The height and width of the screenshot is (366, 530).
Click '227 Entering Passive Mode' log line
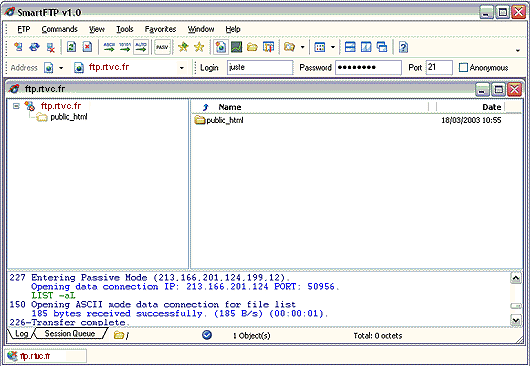150,278
